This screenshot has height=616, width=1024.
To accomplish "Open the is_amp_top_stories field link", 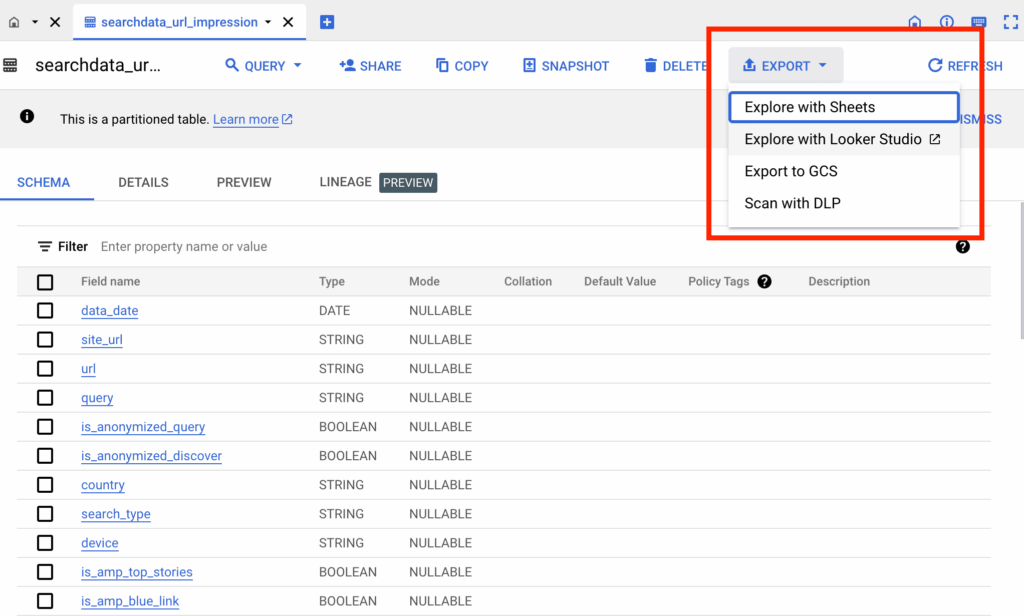I will click(x=136, y=572).
